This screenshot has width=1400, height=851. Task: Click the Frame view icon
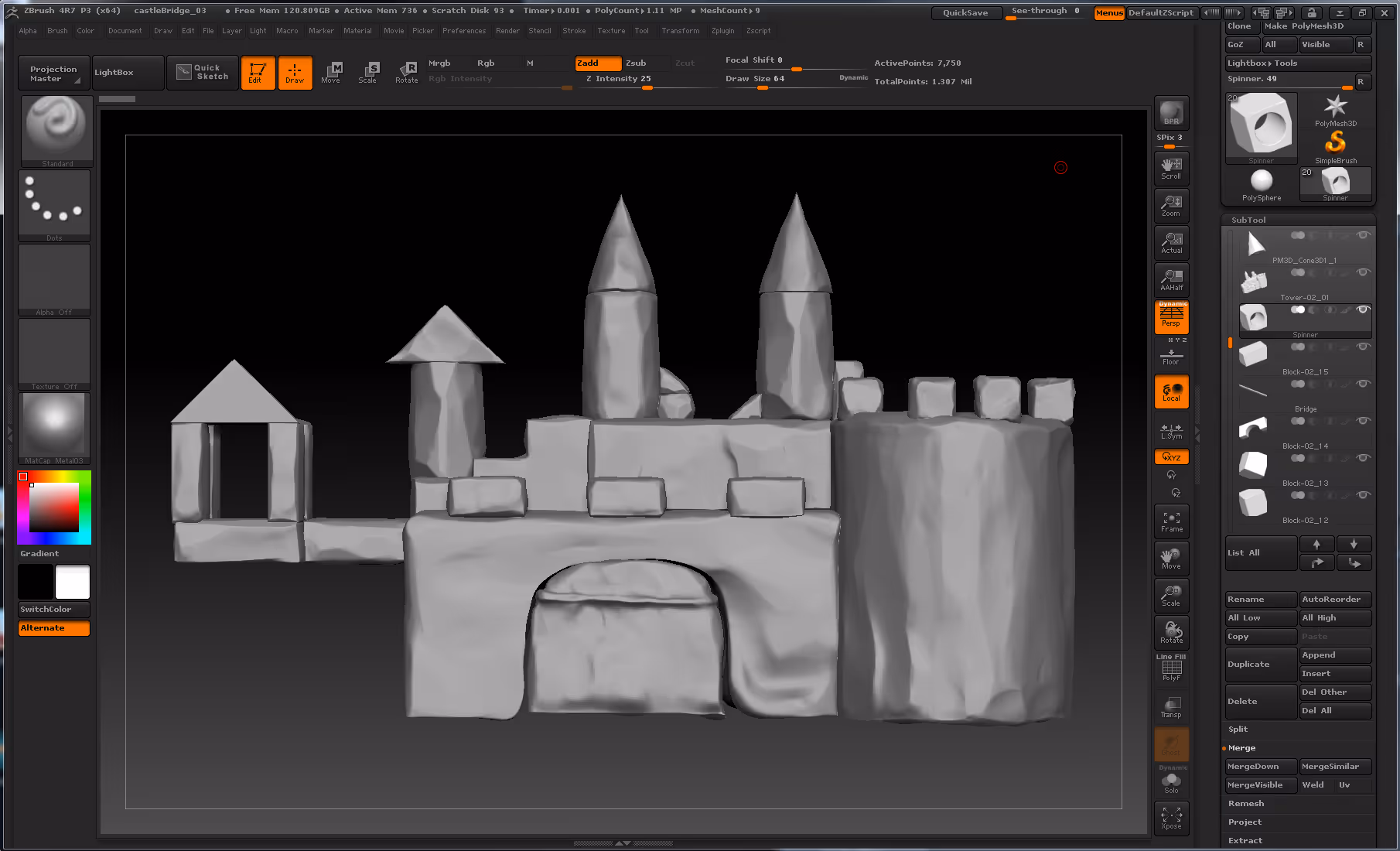1171,521
